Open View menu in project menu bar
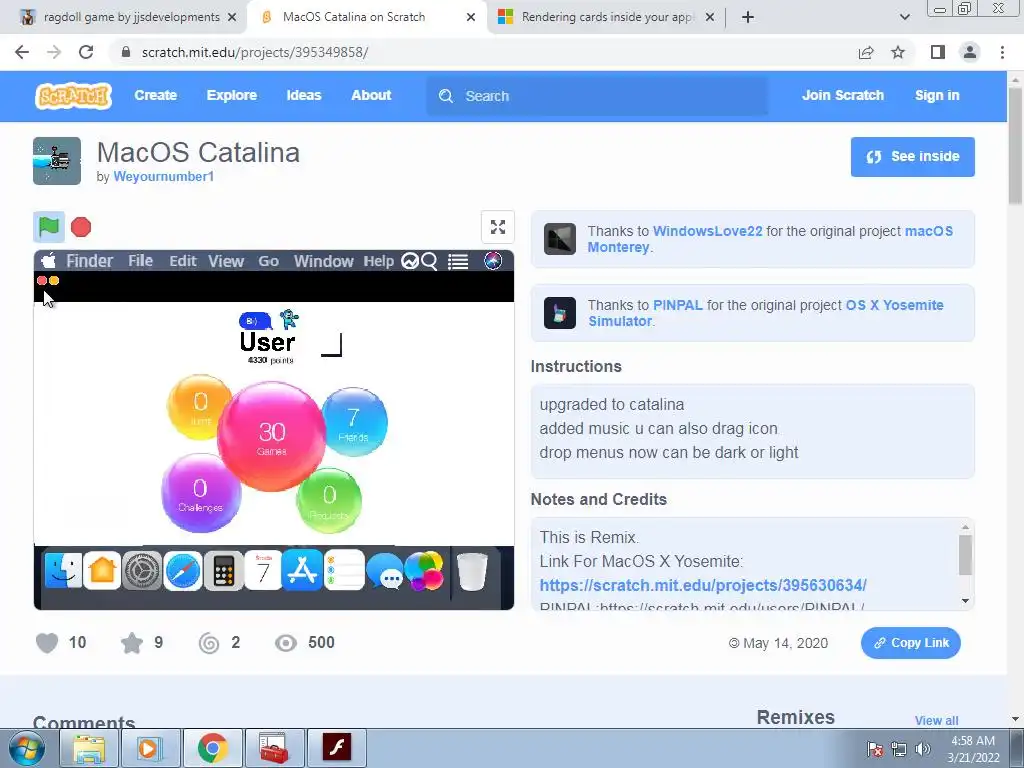The image size is (1024, 768). (226, 261)
